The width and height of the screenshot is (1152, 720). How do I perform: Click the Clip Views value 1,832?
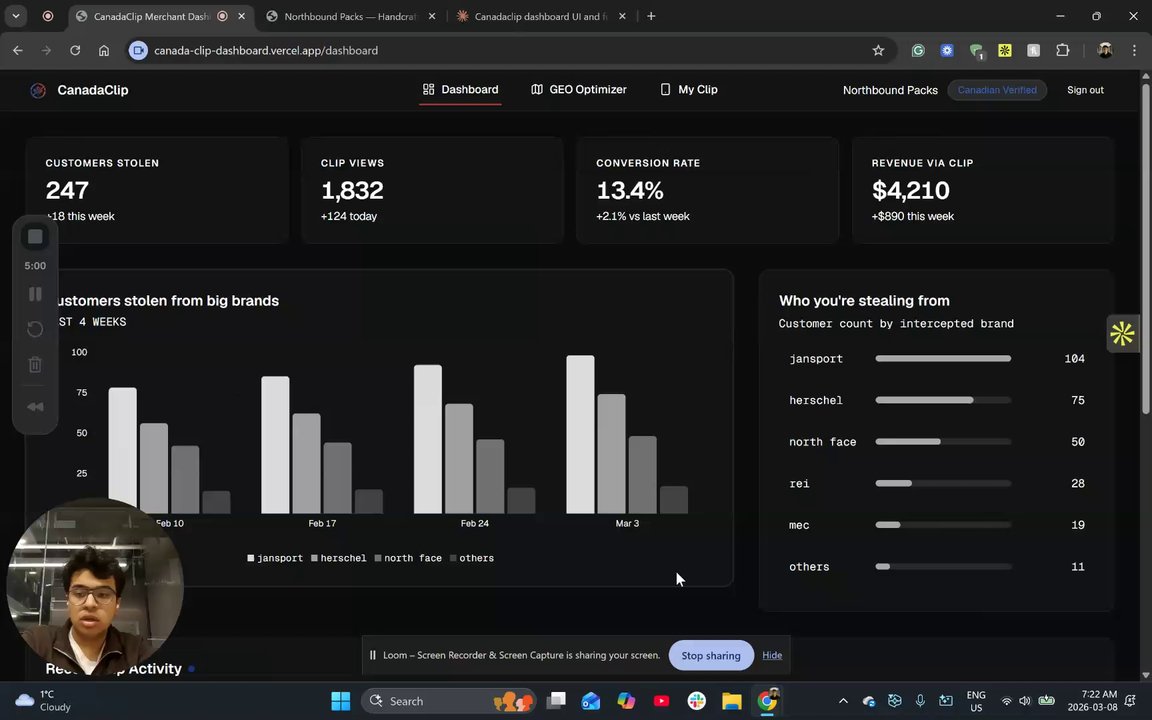[x=352, y=190]
